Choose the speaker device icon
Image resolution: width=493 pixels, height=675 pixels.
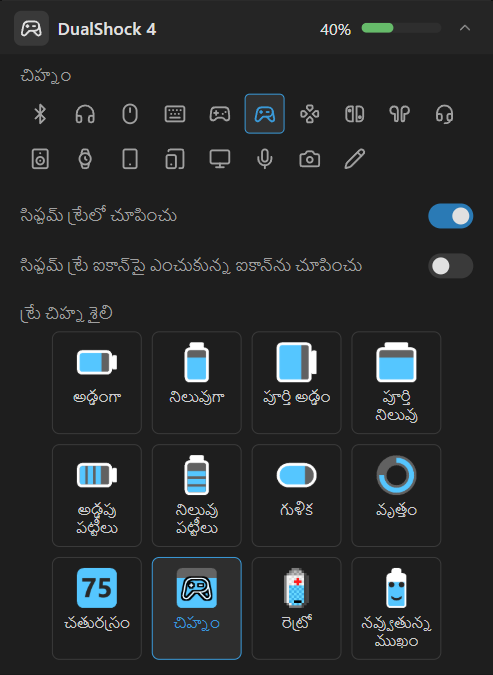tap(40, 159)
